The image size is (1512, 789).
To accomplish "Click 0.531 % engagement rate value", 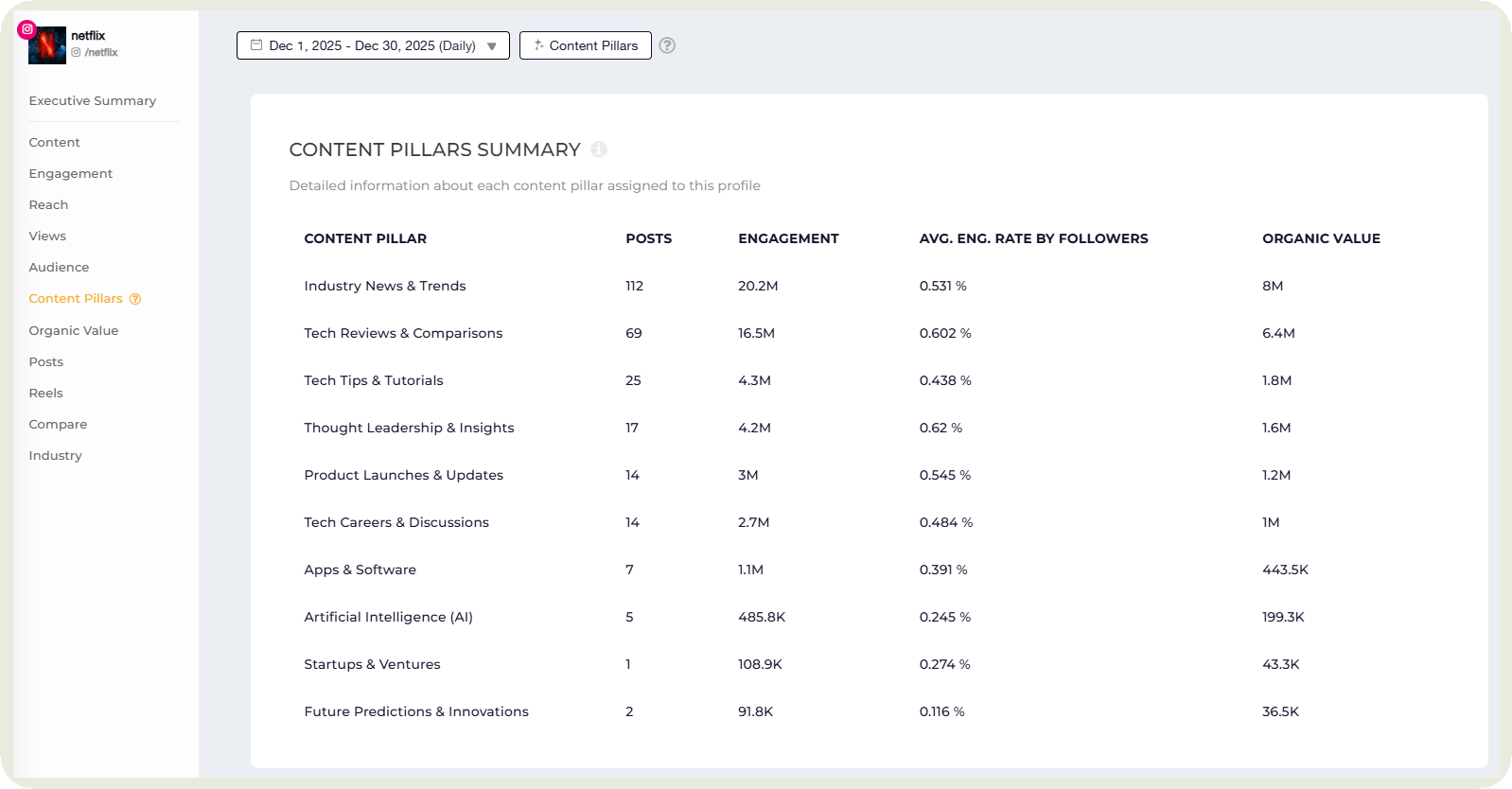I will pyautogui.click(x=943, y=286).
